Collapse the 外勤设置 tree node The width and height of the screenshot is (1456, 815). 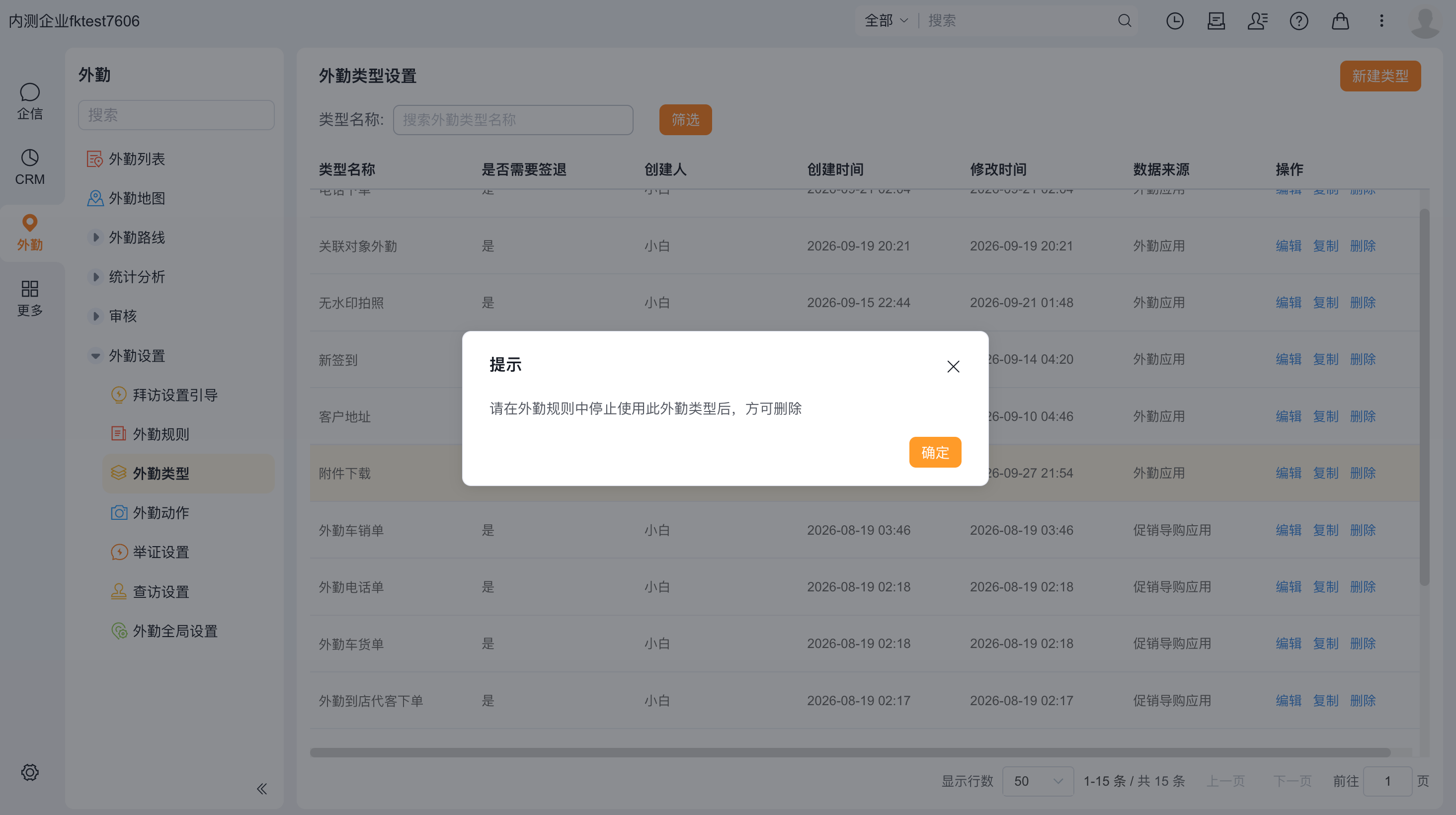click(x=95, y=355)
